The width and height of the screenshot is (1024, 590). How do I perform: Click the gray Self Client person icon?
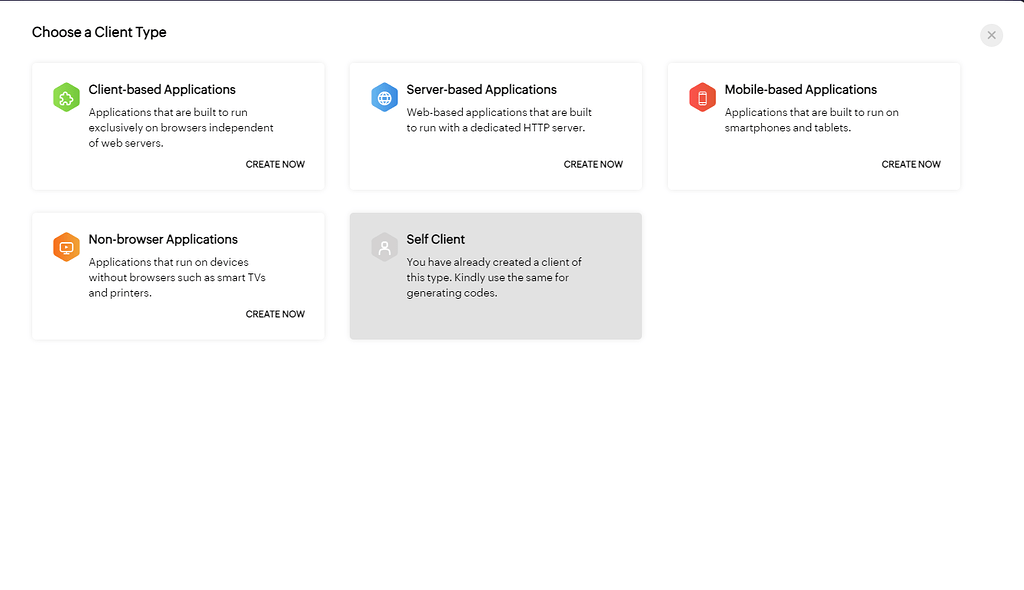(x=384, y=247)
